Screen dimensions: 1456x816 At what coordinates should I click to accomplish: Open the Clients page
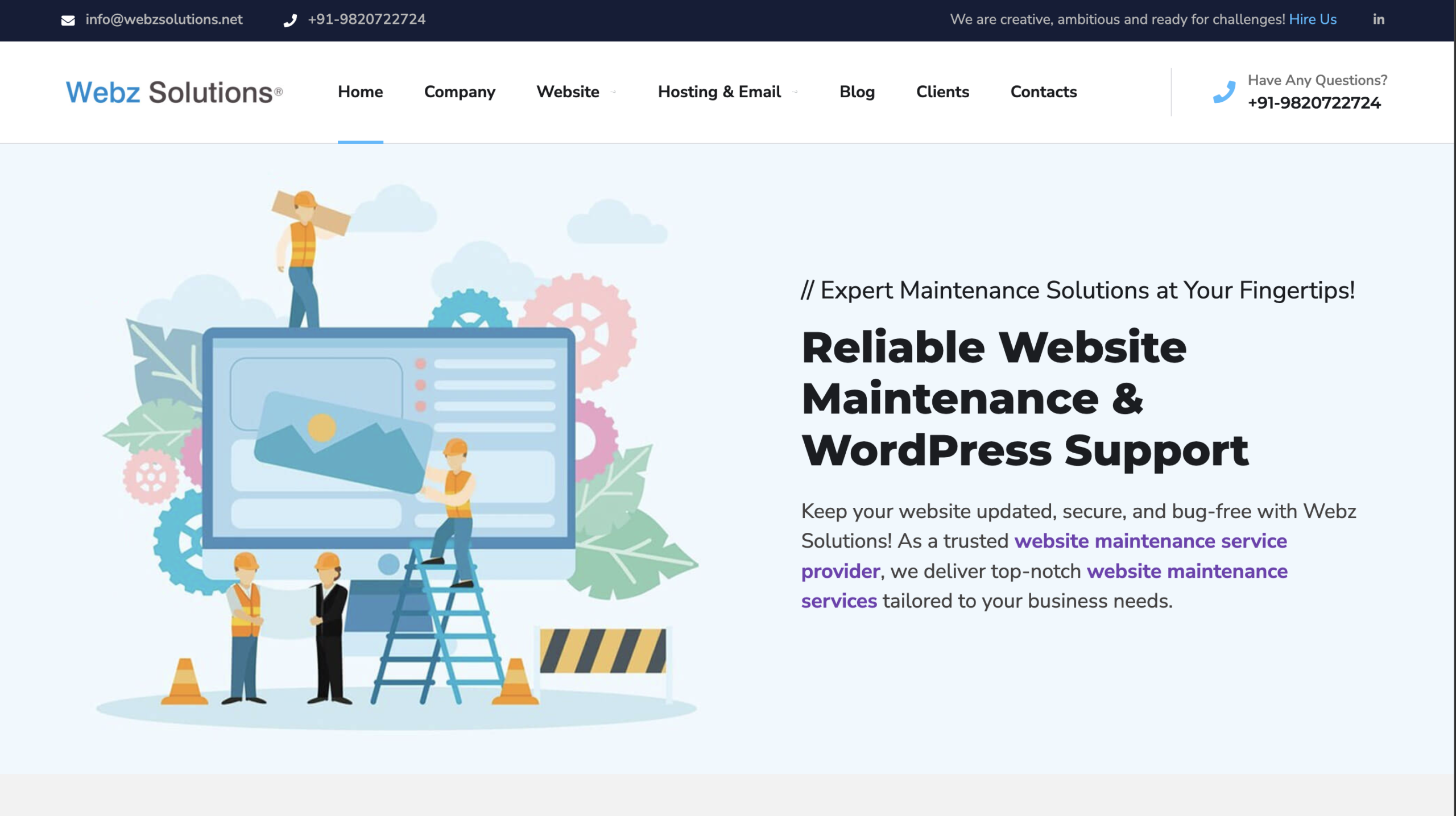(942, 92)
